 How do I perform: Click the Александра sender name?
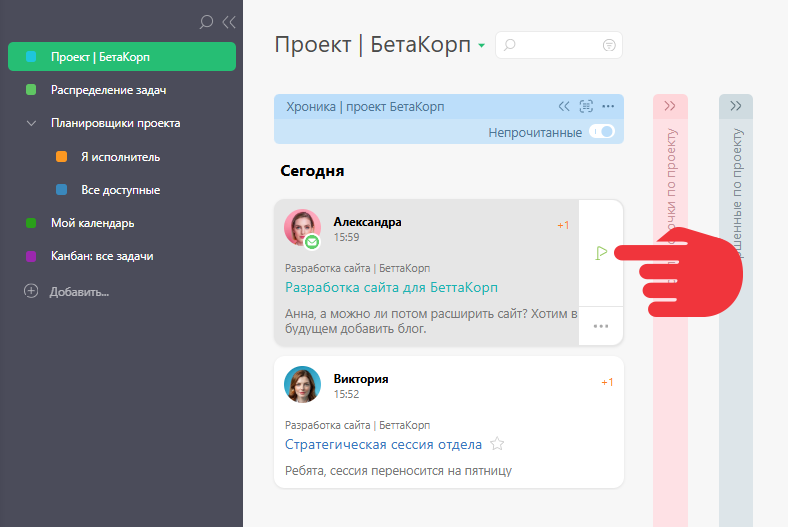[367, 222]
